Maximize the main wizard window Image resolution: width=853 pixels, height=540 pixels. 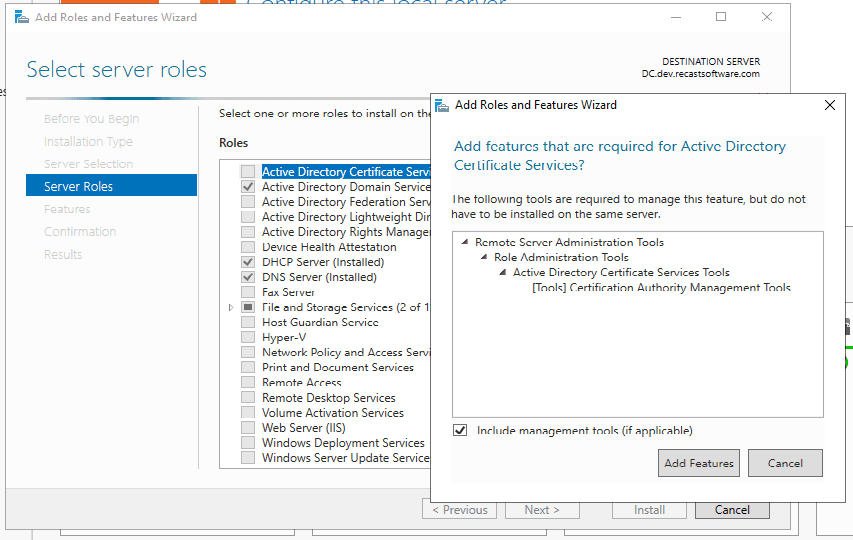coord(721,17)
